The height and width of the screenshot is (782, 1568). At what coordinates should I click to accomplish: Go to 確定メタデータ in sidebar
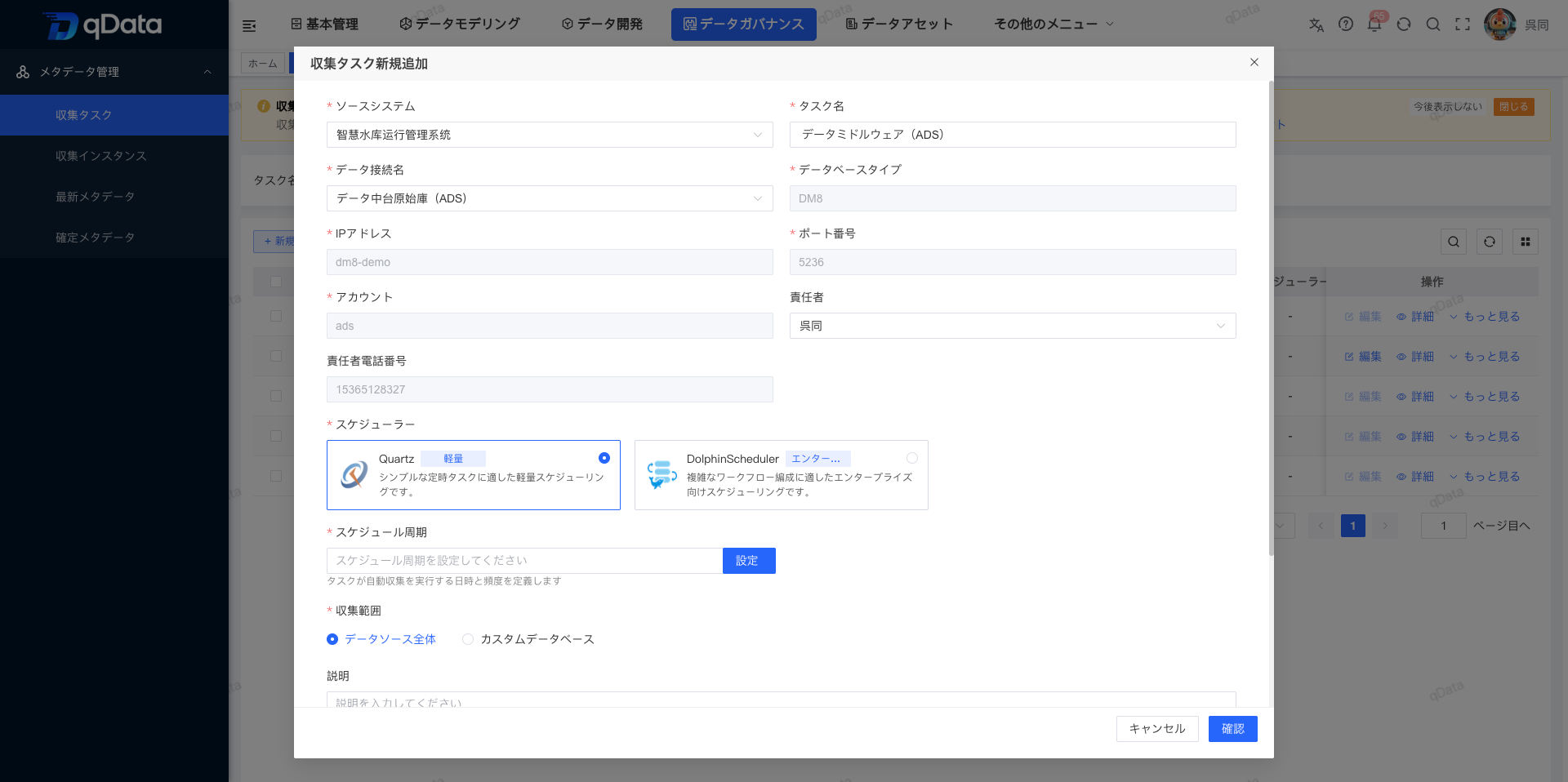click(x=114, y=238)
